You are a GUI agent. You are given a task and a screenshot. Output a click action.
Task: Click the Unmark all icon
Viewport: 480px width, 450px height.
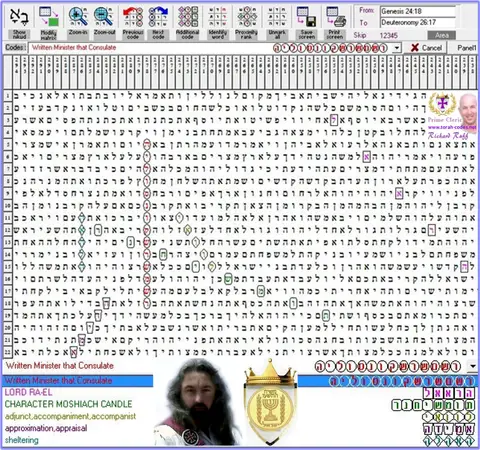pos(277,17)
